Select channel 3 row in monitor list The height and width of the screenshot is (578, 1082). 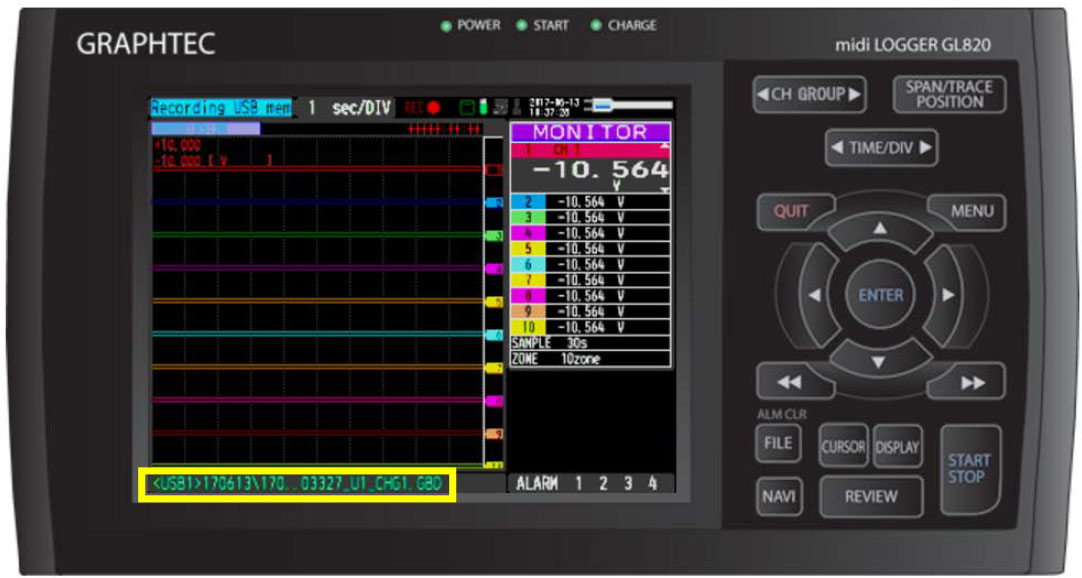(590, 217)
